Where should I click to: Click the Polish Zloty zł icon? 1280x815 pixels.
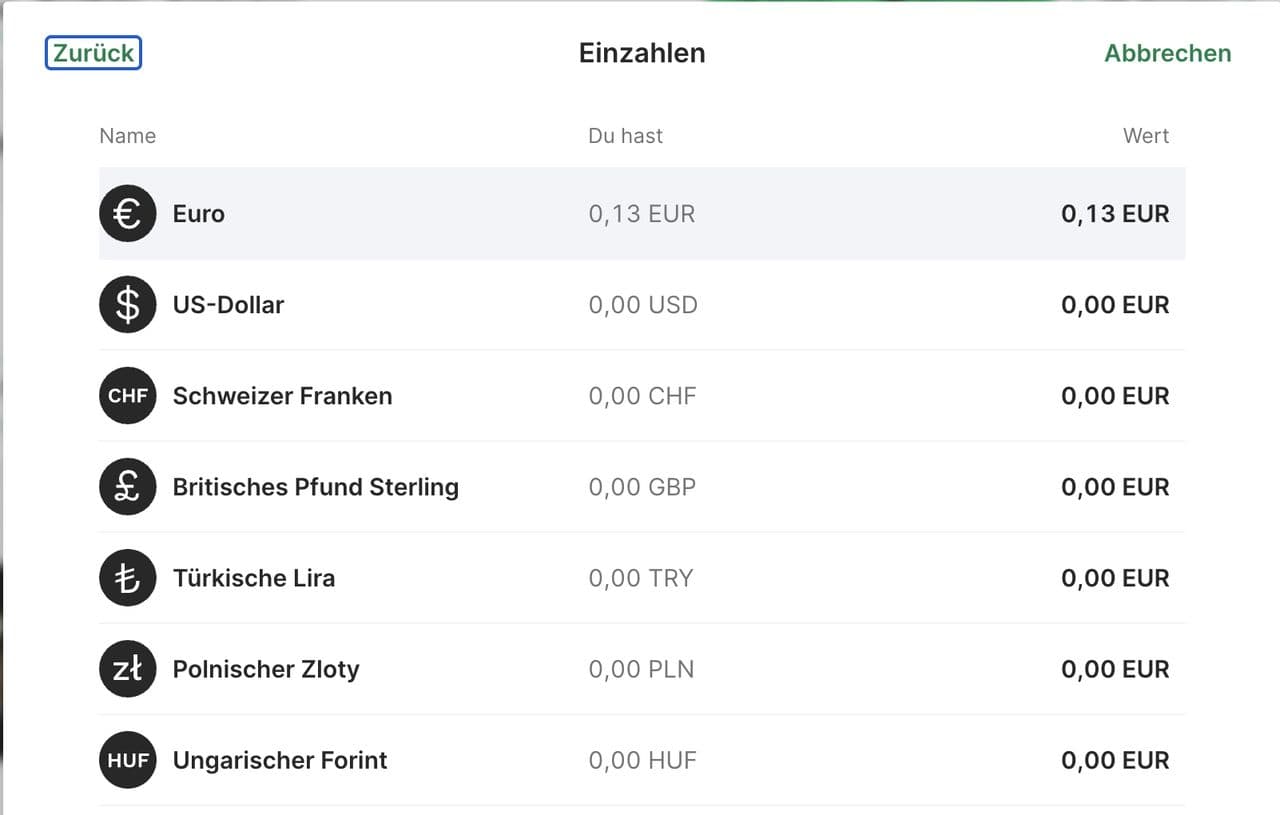coord(128,669)
